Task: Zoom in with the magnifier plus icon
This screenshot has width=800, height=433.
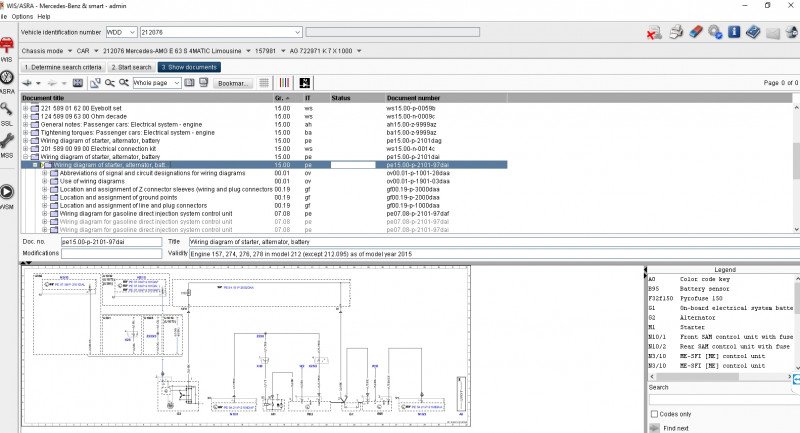Action: (123, 82)
